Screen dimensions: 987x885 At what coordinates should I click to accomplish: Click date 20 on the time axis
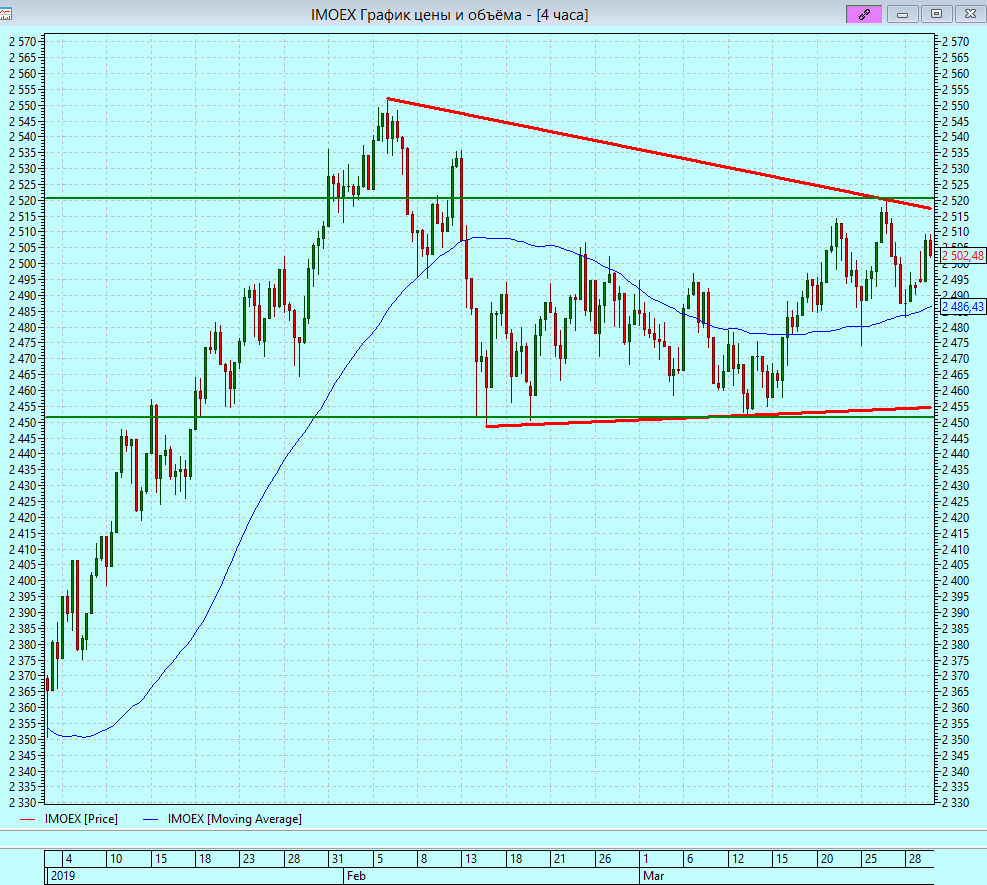pos(826,859)
